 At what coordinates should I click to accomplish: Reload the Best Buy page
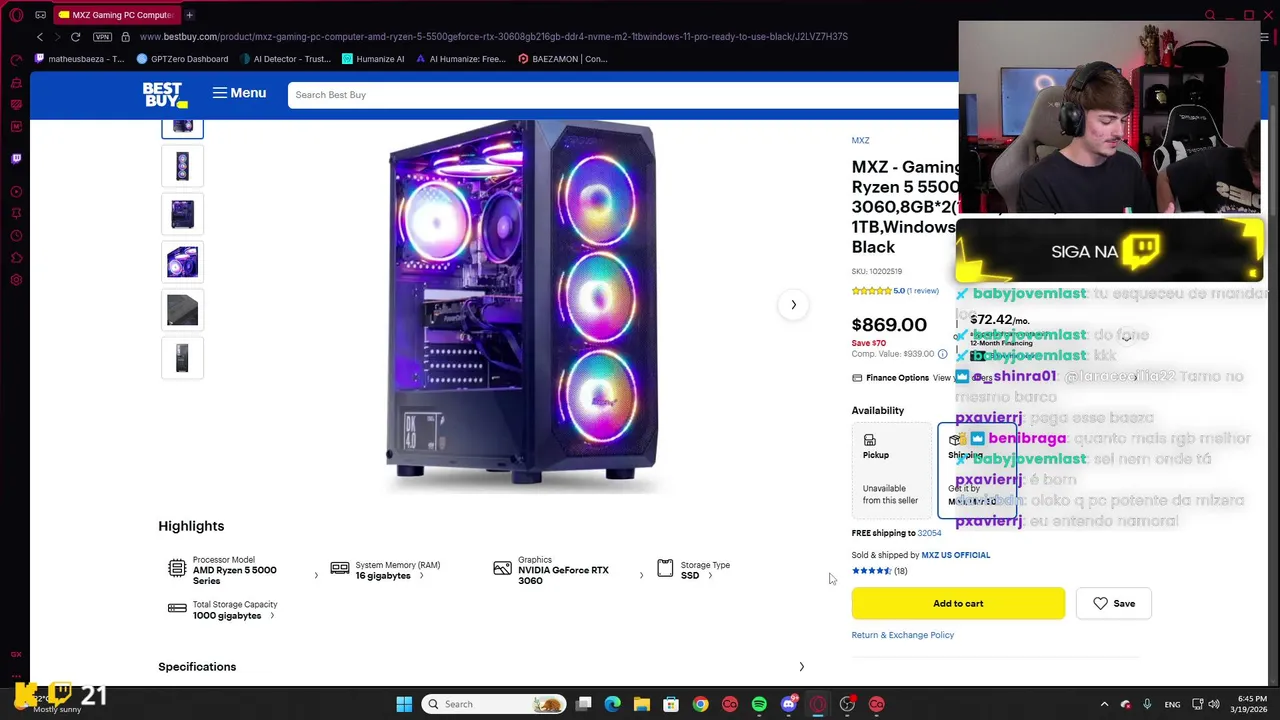click(75, 37)
